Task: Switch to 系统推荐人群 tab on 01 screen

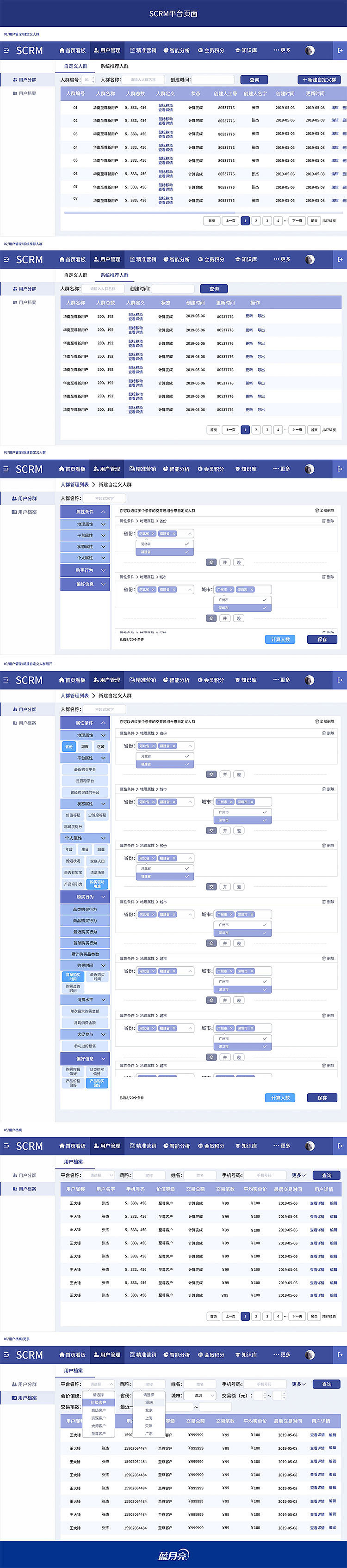Action: (x=115, y=67)
